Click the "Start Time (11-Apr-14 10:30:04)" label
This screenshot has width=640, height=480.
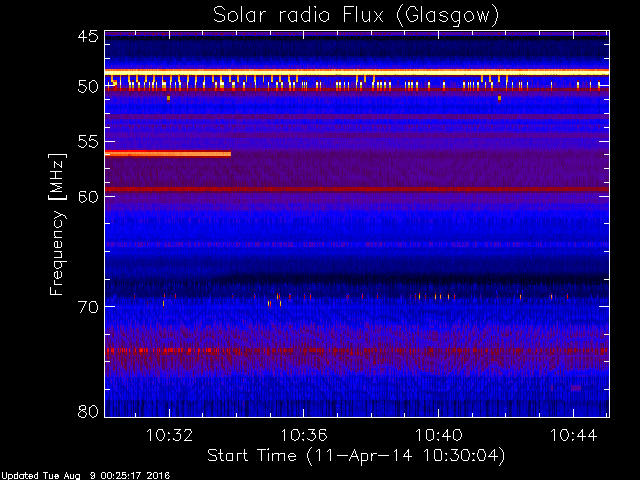(356, 456)
